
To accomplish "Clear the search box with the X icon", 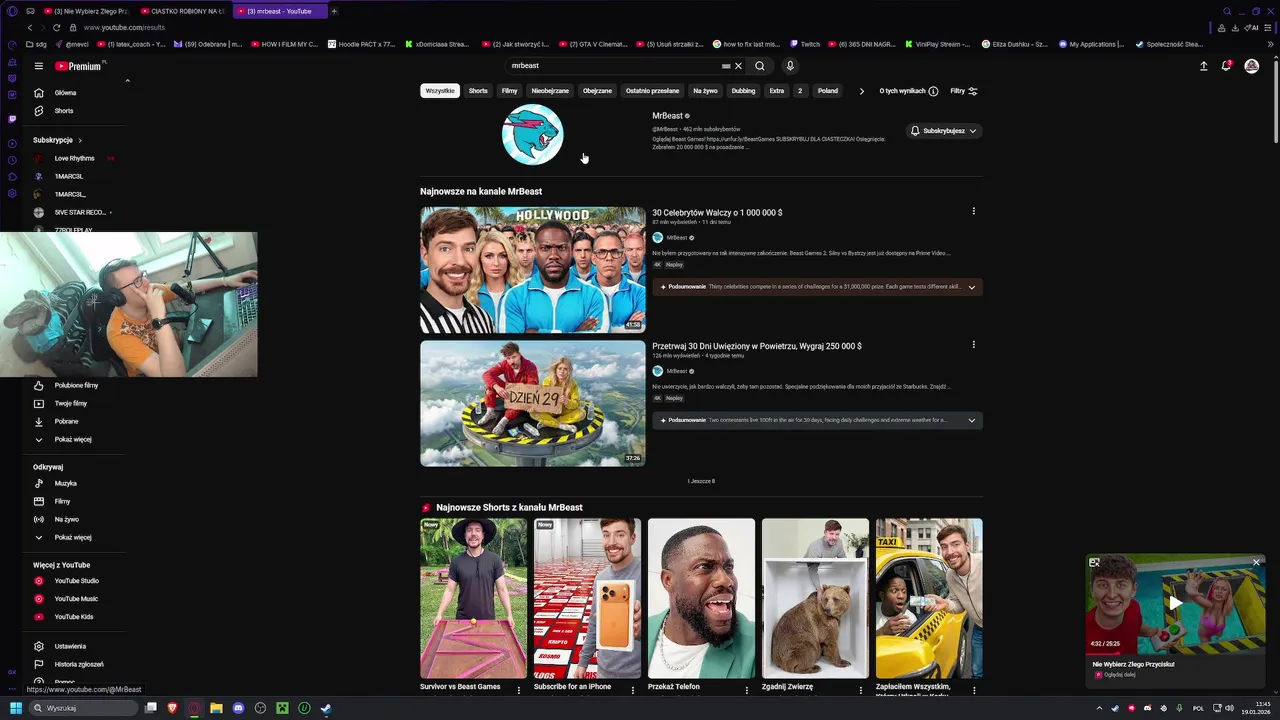I will tap(738, 66).
